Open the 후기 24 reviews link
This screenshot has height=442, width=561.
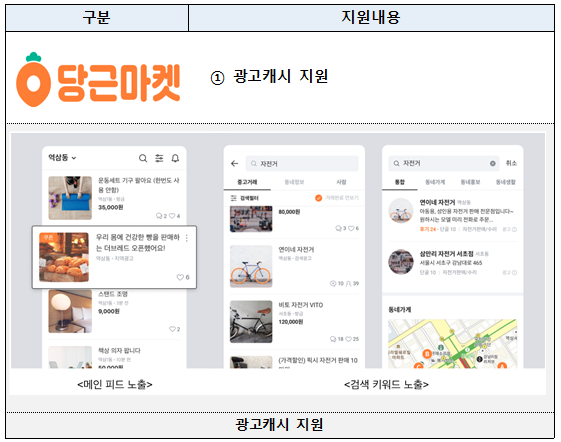[428, 229]
